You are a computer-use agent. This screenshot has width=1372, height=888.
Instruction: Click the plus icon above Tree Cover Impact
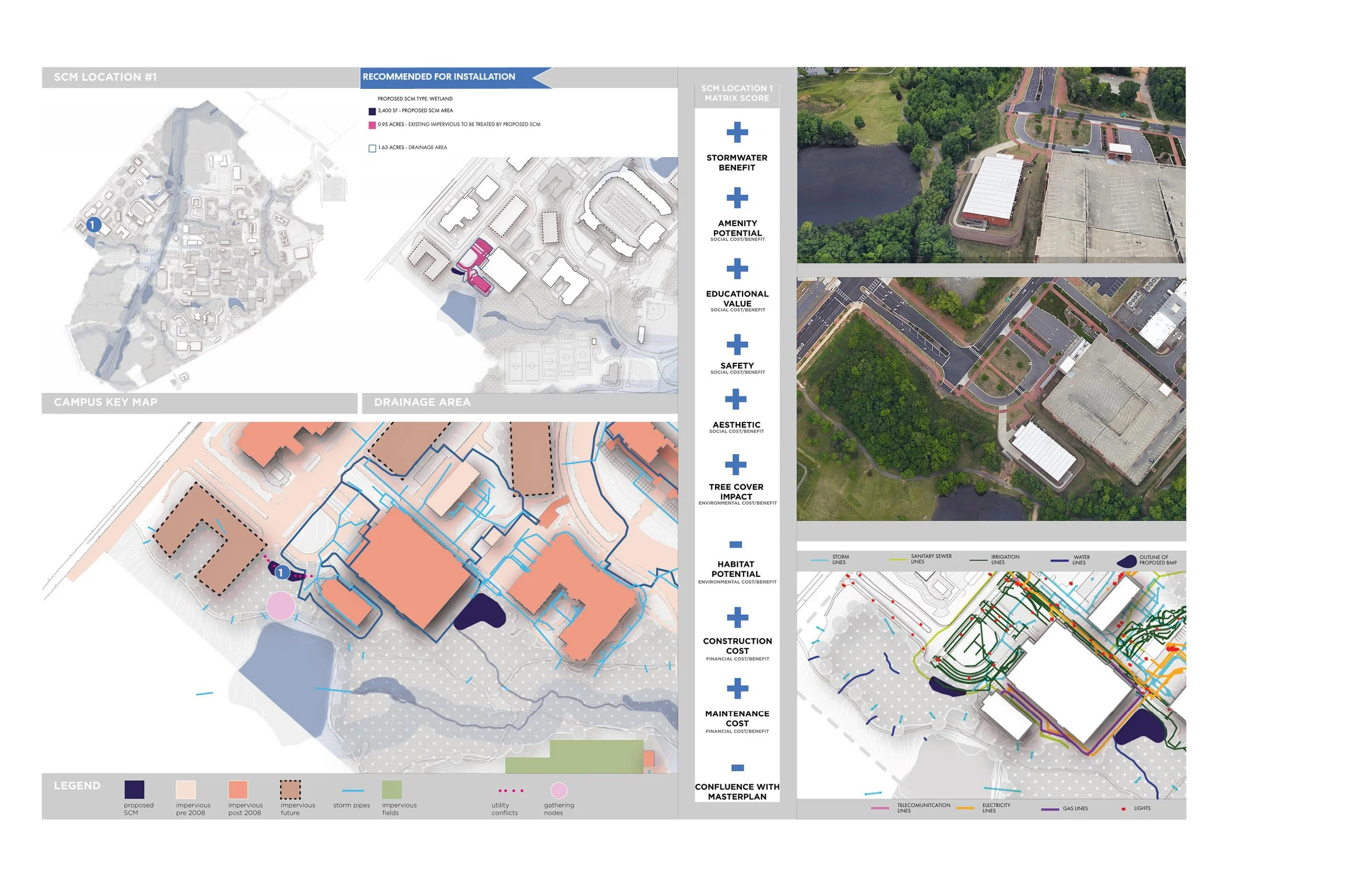(x=735, y=464)
